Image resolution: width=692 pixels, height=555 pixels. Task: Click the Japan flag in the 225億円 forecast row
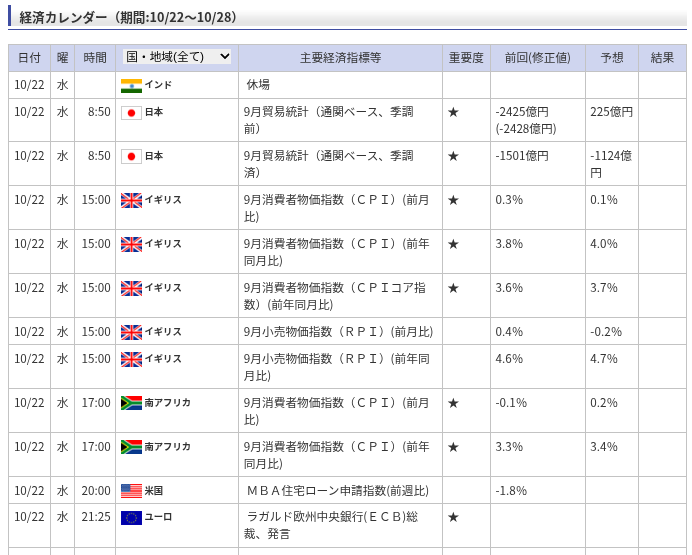click(131, 113)
